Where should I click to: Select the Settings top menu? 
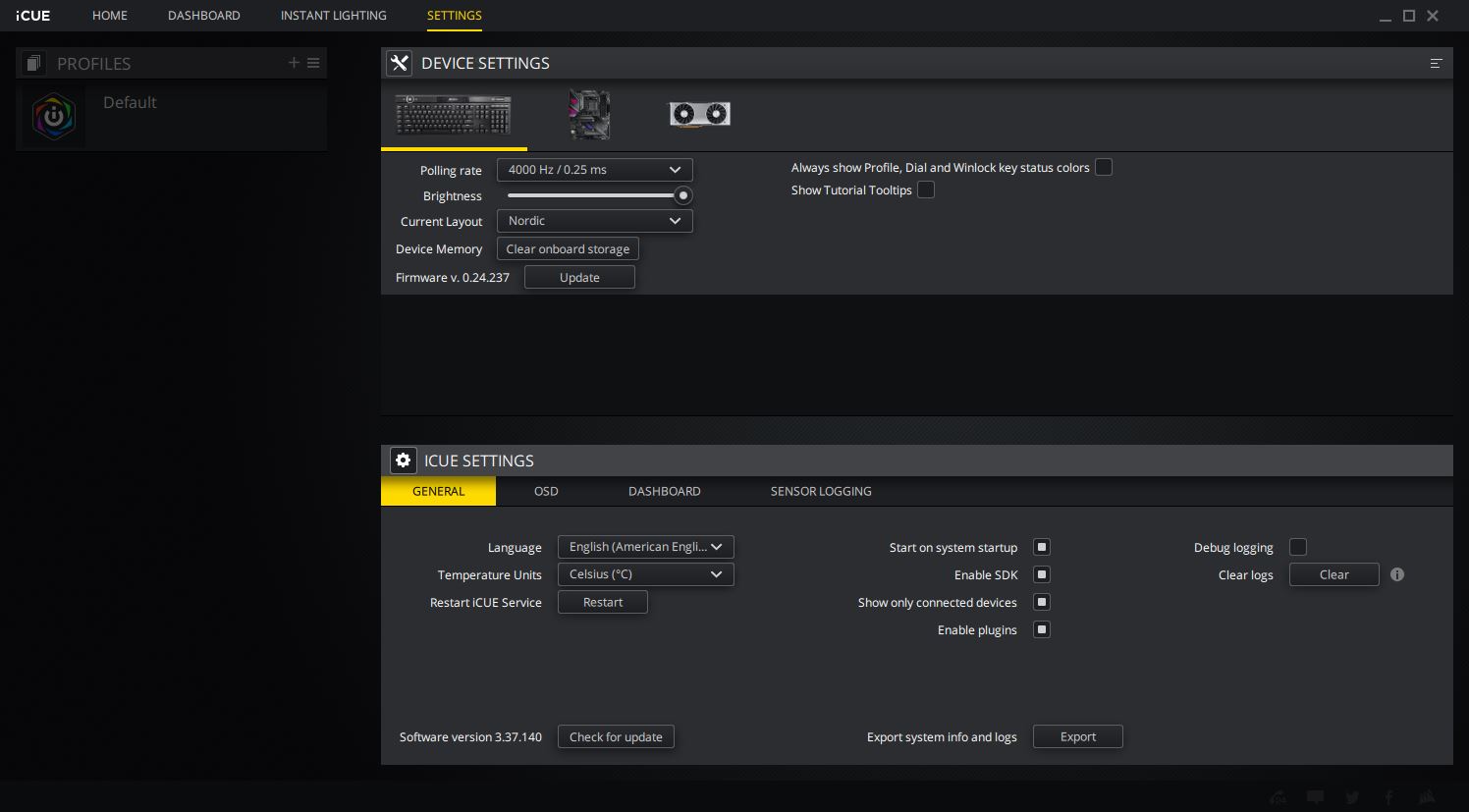[x=455, y=16]
